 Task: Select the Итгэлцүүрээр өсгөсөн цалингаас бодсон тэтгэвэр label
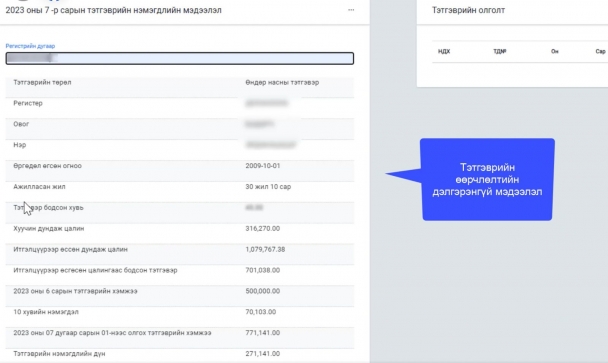(x=95, y=271)
